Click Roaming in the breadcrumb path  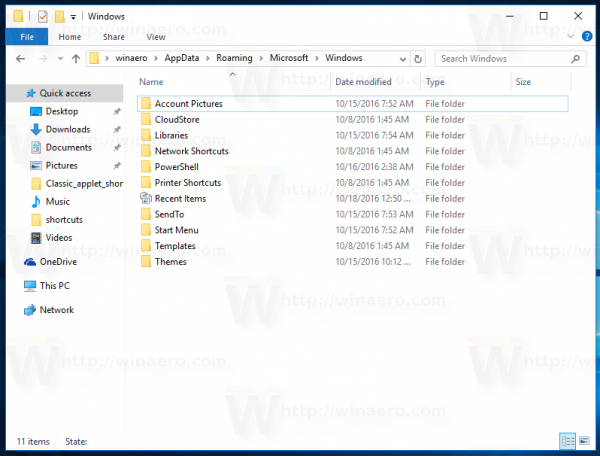[x=234, y=58]
